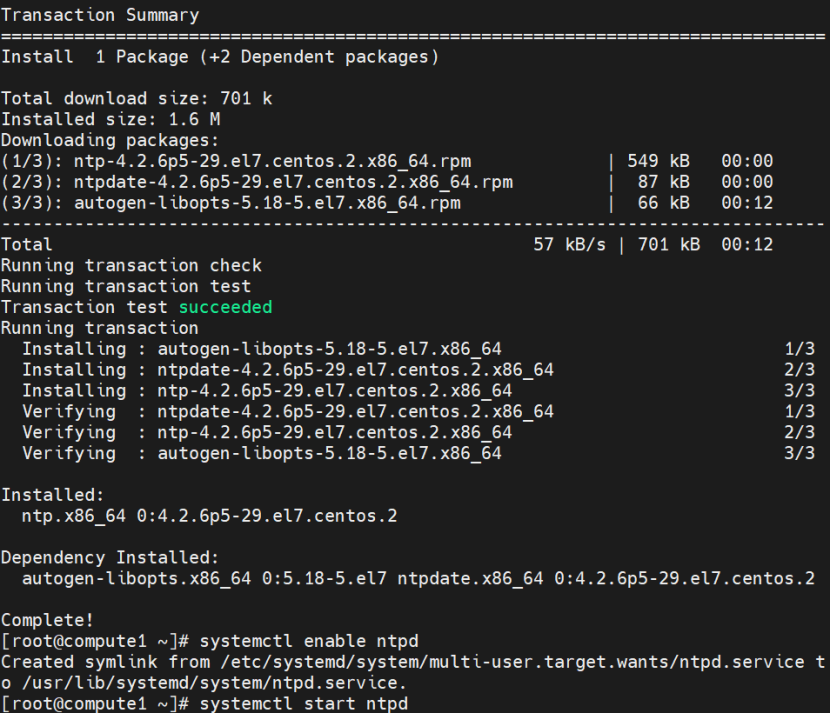Image resolution: width=830 pixels, height=714 pixels.
Task: Click the 'Dependency Installed:' heading
Action: 110,557
